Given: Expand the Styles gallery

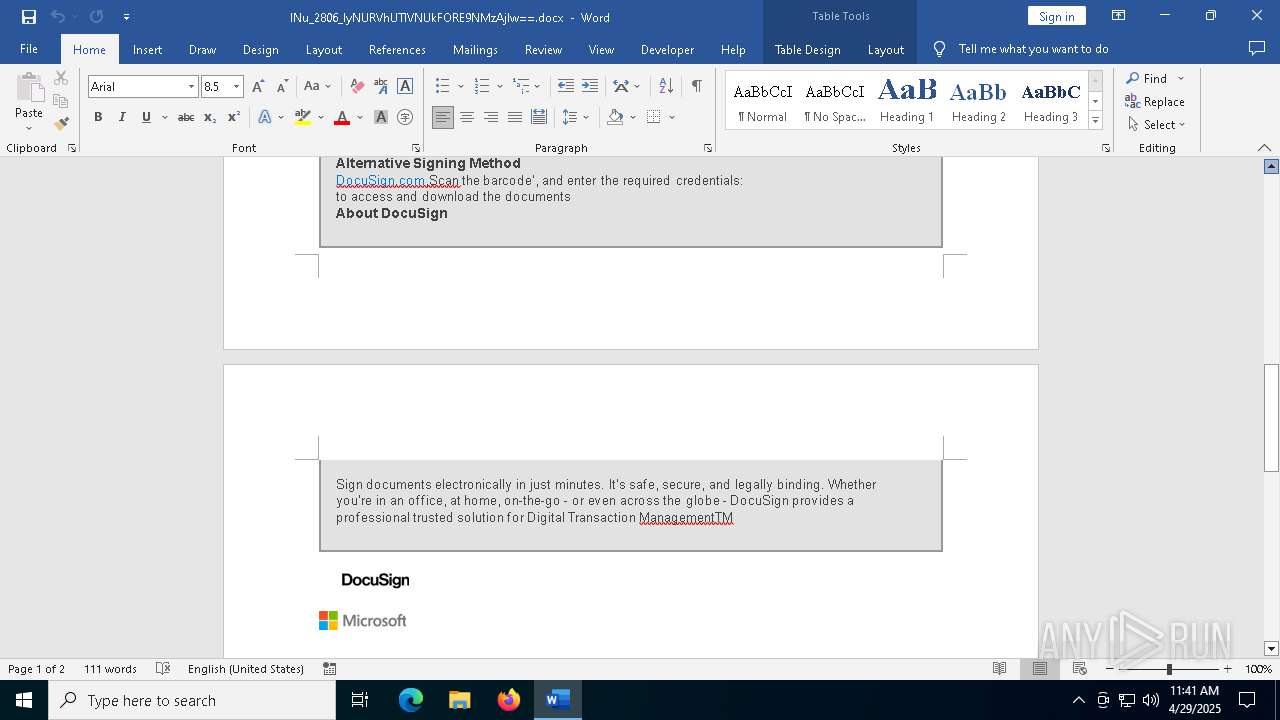Looking at the screenshot, I should coord(1095,120).
